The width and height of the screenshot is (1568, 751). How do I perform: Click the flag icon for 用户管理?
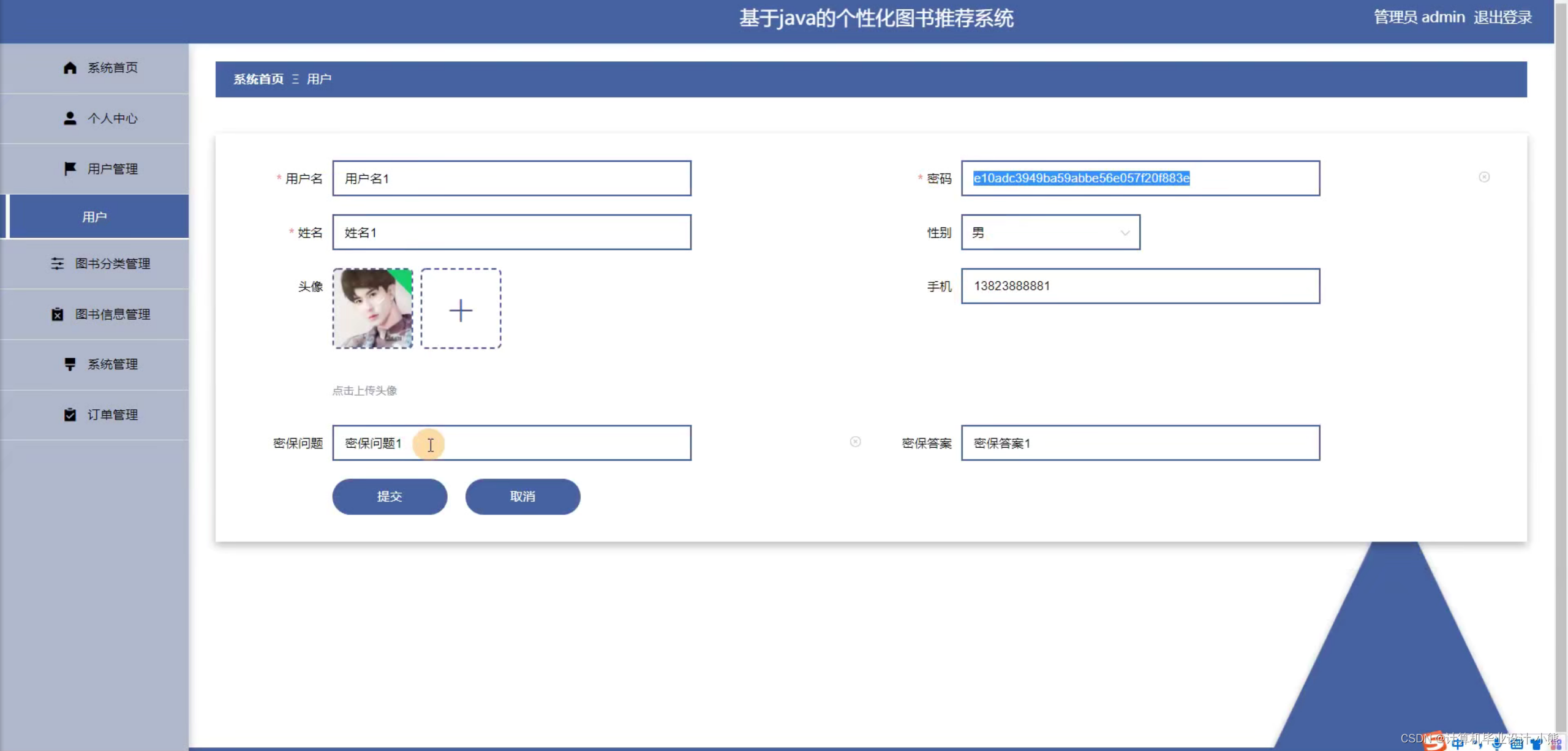(70, 168)
